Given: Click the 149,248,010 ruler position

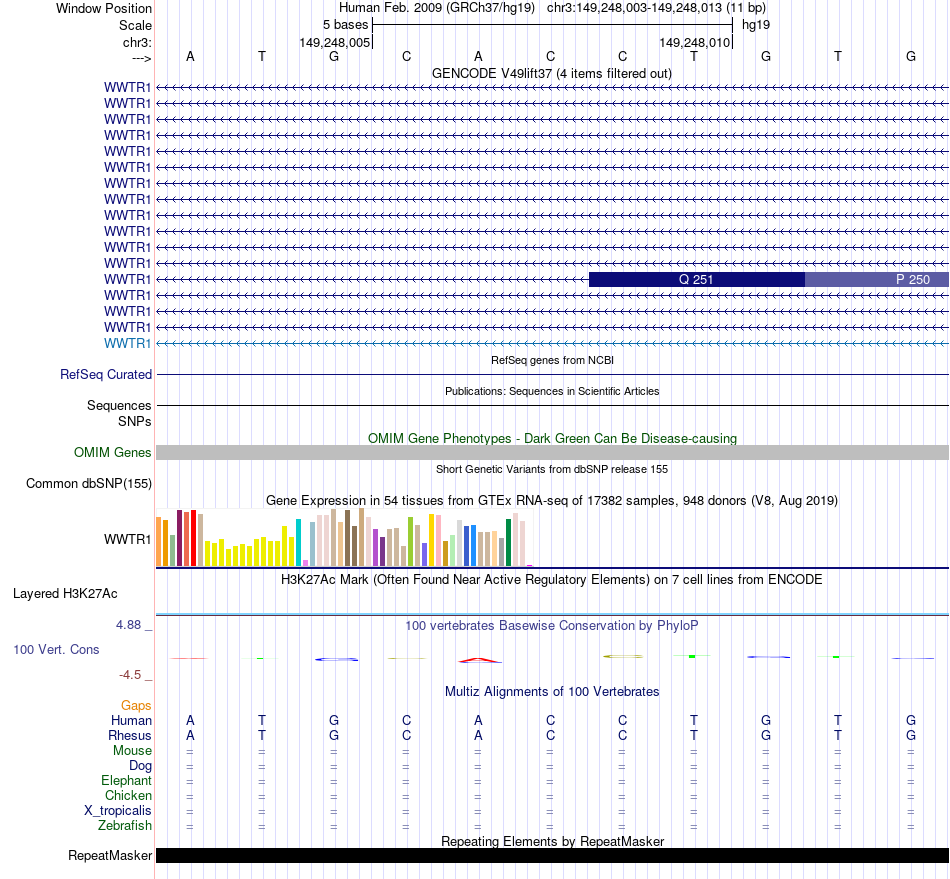Looking at the screenshot, I should pos(694,42).
